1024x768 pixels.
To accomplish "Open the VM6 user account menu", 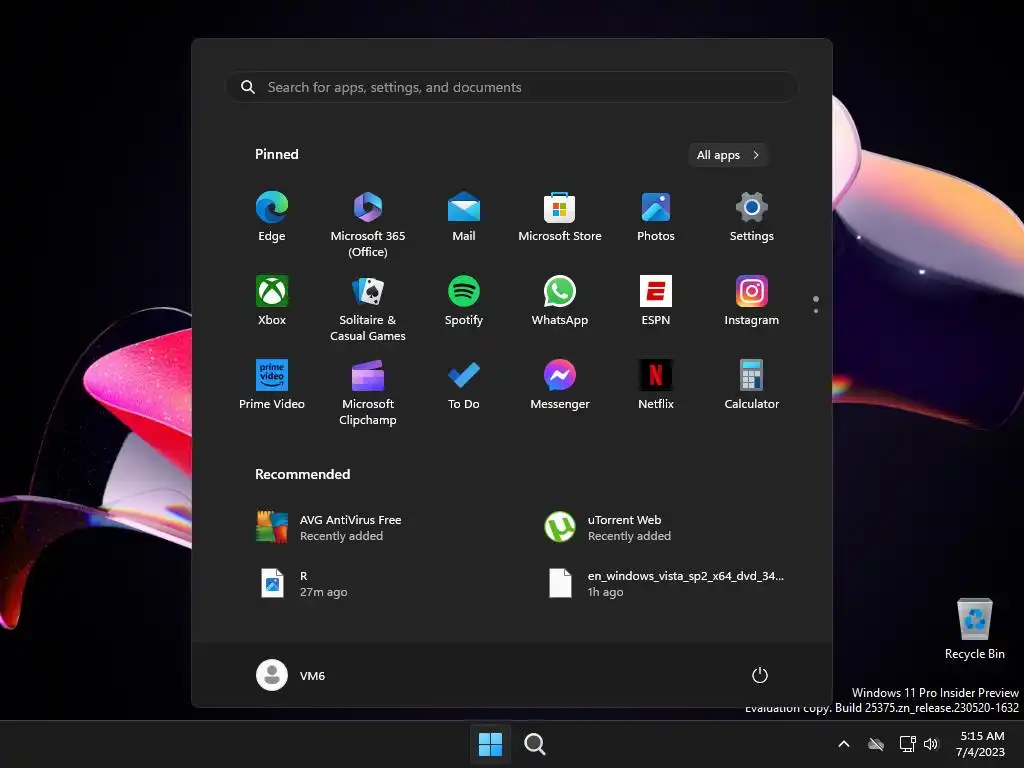I will [291, 675].
